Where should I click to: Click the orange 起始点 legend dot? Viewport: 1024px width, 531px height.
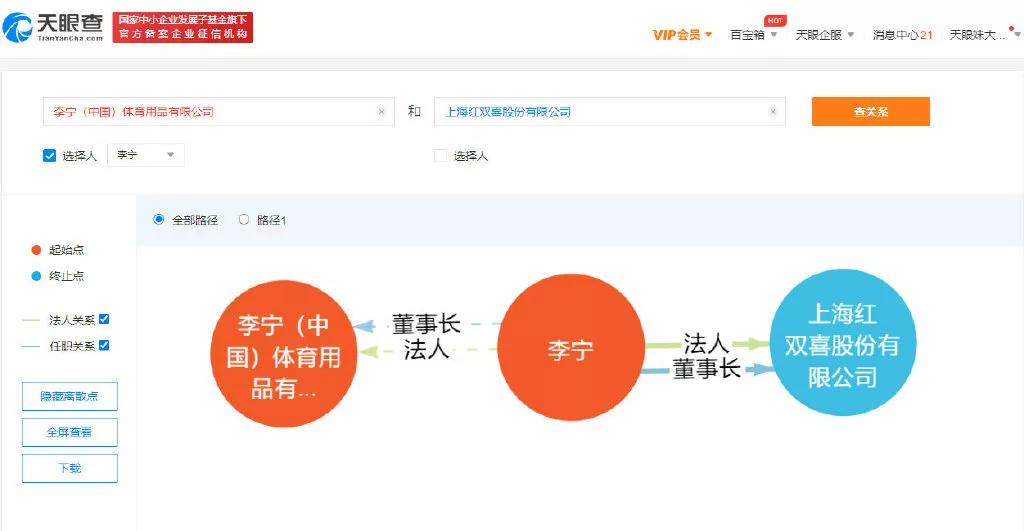tap(36, 250)
